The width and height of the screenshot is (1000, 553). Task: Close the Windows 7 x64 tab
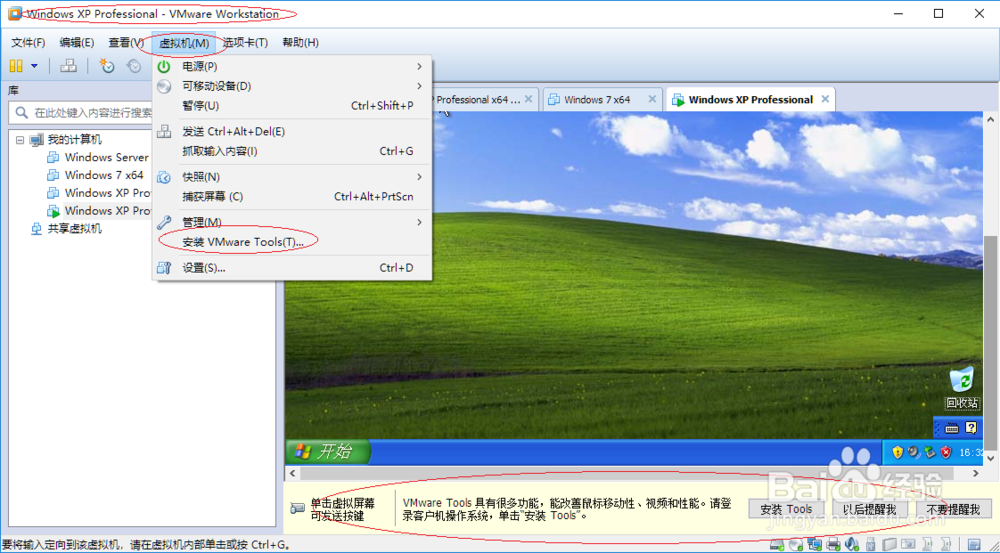click(x=652, y=100)
